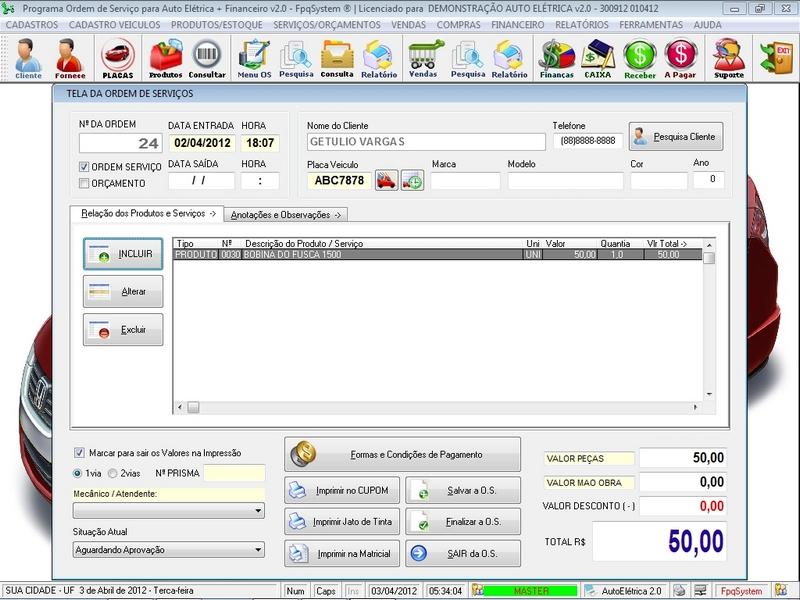Expand the Mecânico / Atendente dropdown

[x=258, y=510]
